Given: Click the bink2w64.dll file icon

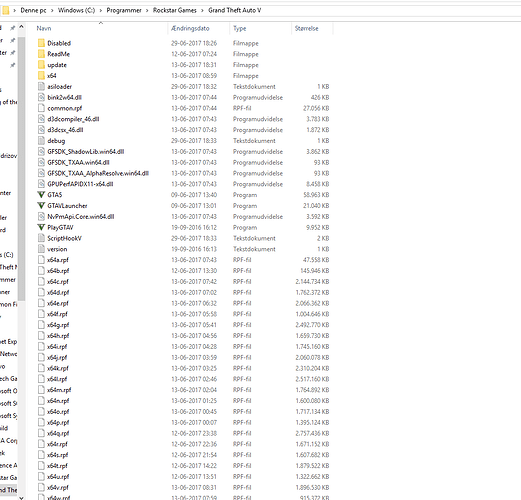Looking at the screenshot, I should [41, 97].
